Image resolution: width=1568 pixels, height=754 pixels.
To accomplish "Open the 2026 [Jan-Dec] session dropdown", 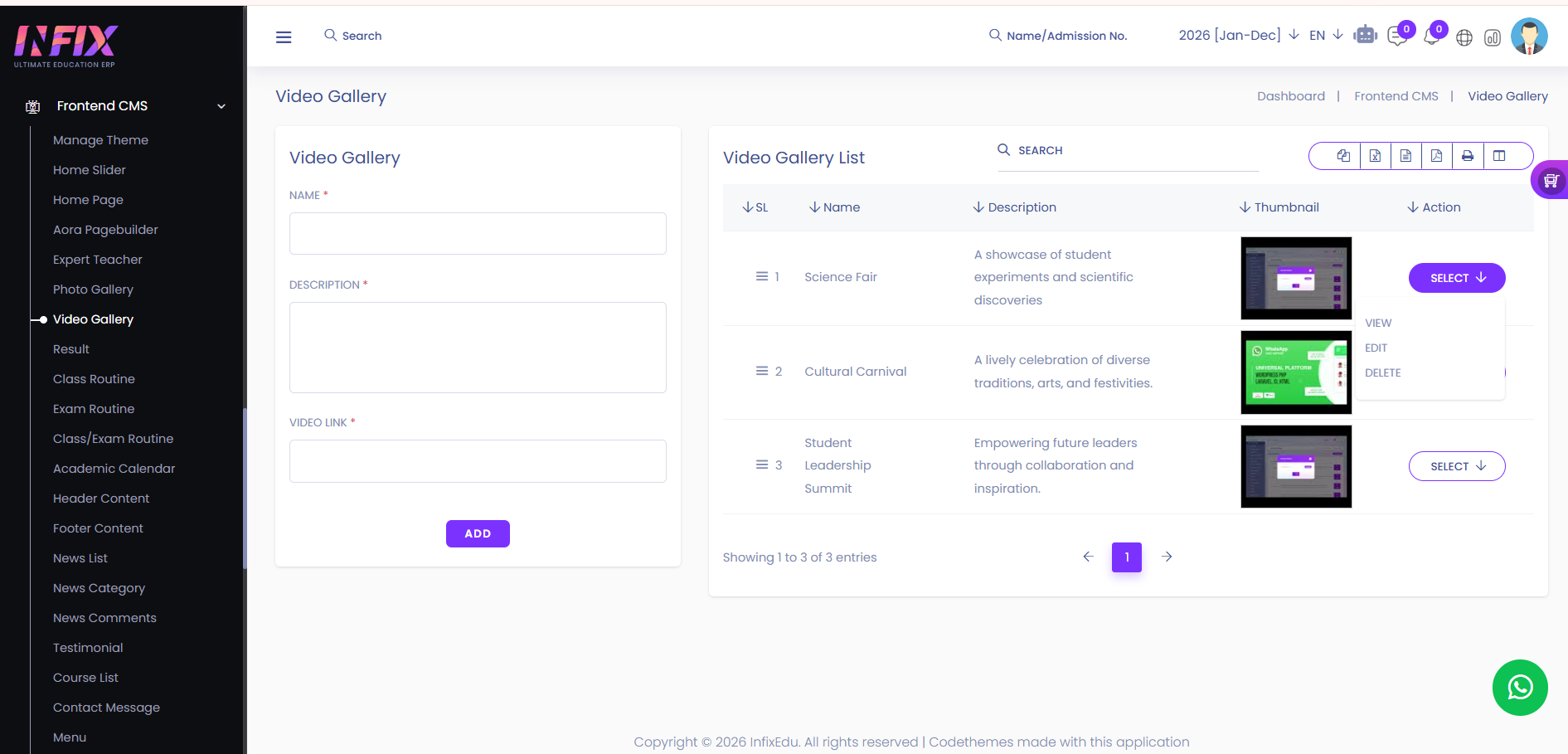I will click(1238, 35).
